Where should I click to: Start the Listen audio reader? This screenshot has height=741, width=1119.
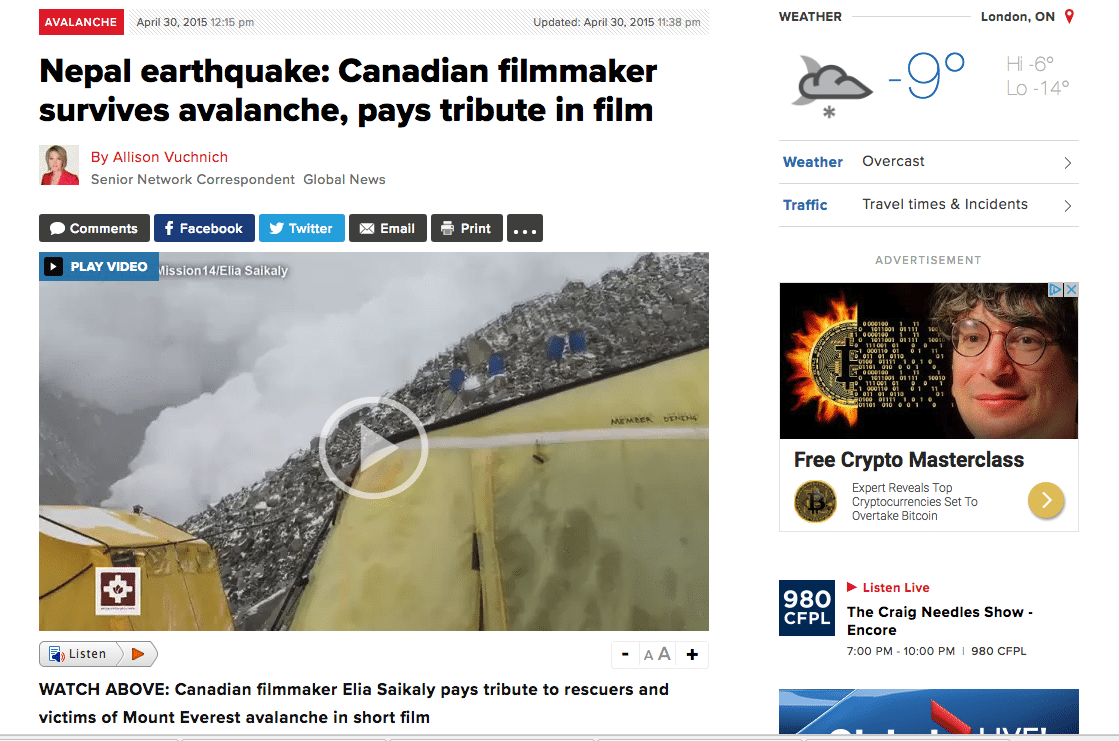tap(98, 654)
